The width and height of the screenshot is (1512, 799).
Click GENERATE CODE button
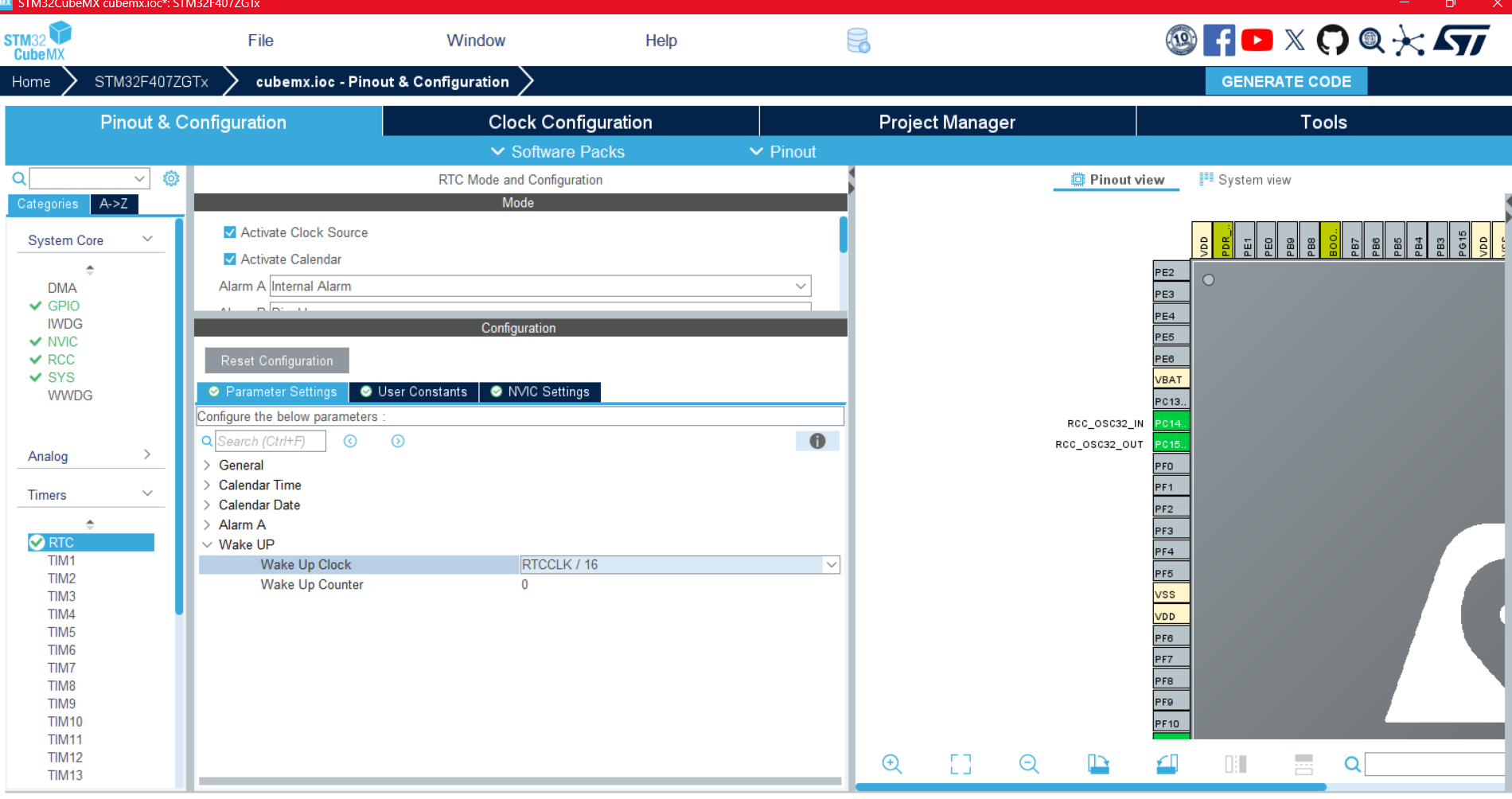pyautogui.click(x=1286, y=81)
